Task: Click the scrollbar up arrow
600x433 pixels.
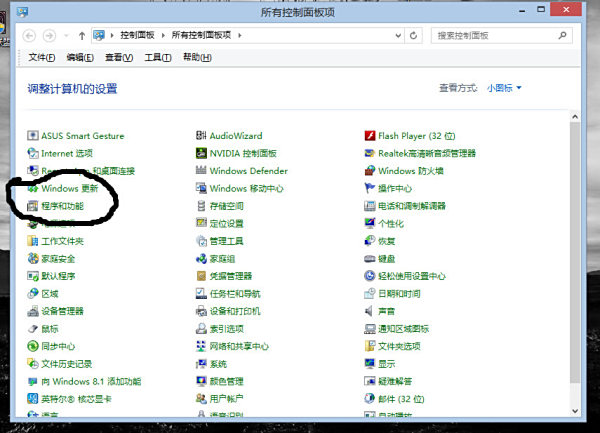Action: pos(575,117)
